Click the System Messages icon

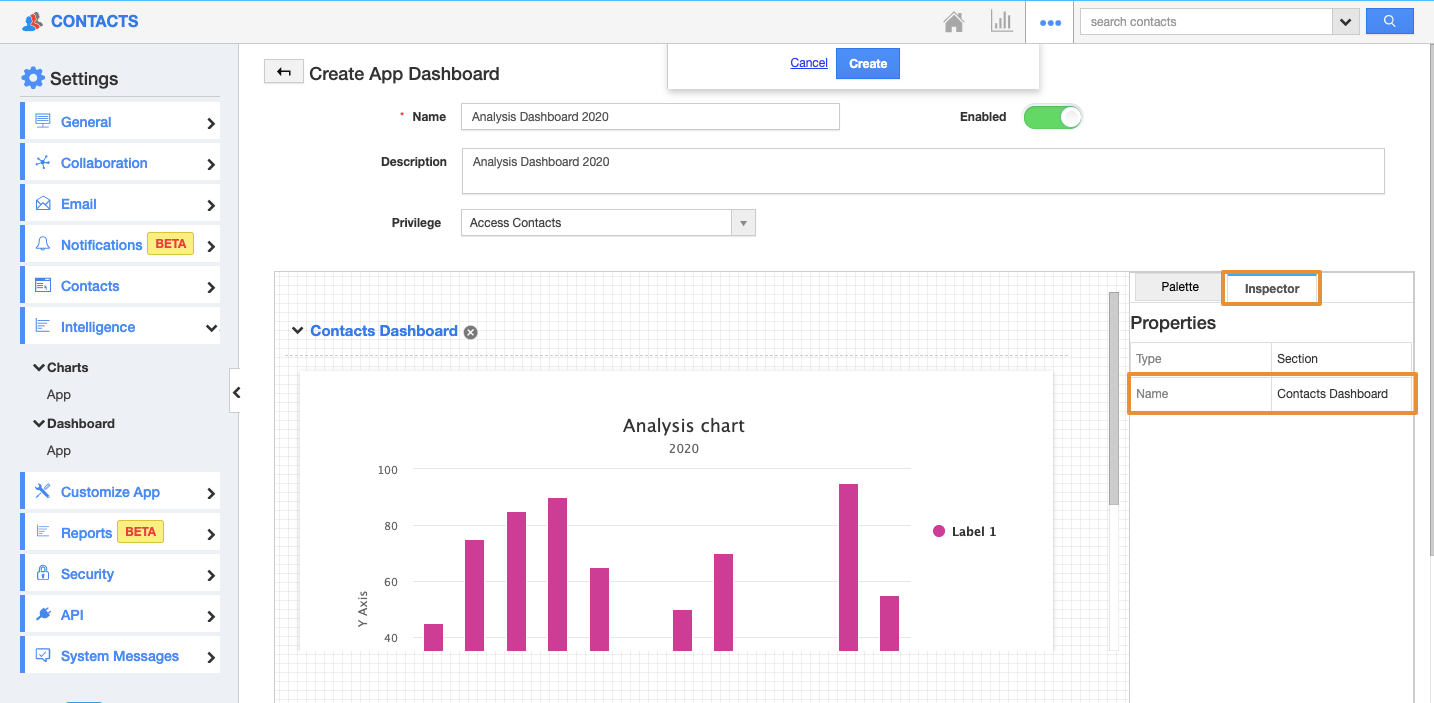point(43,655)
